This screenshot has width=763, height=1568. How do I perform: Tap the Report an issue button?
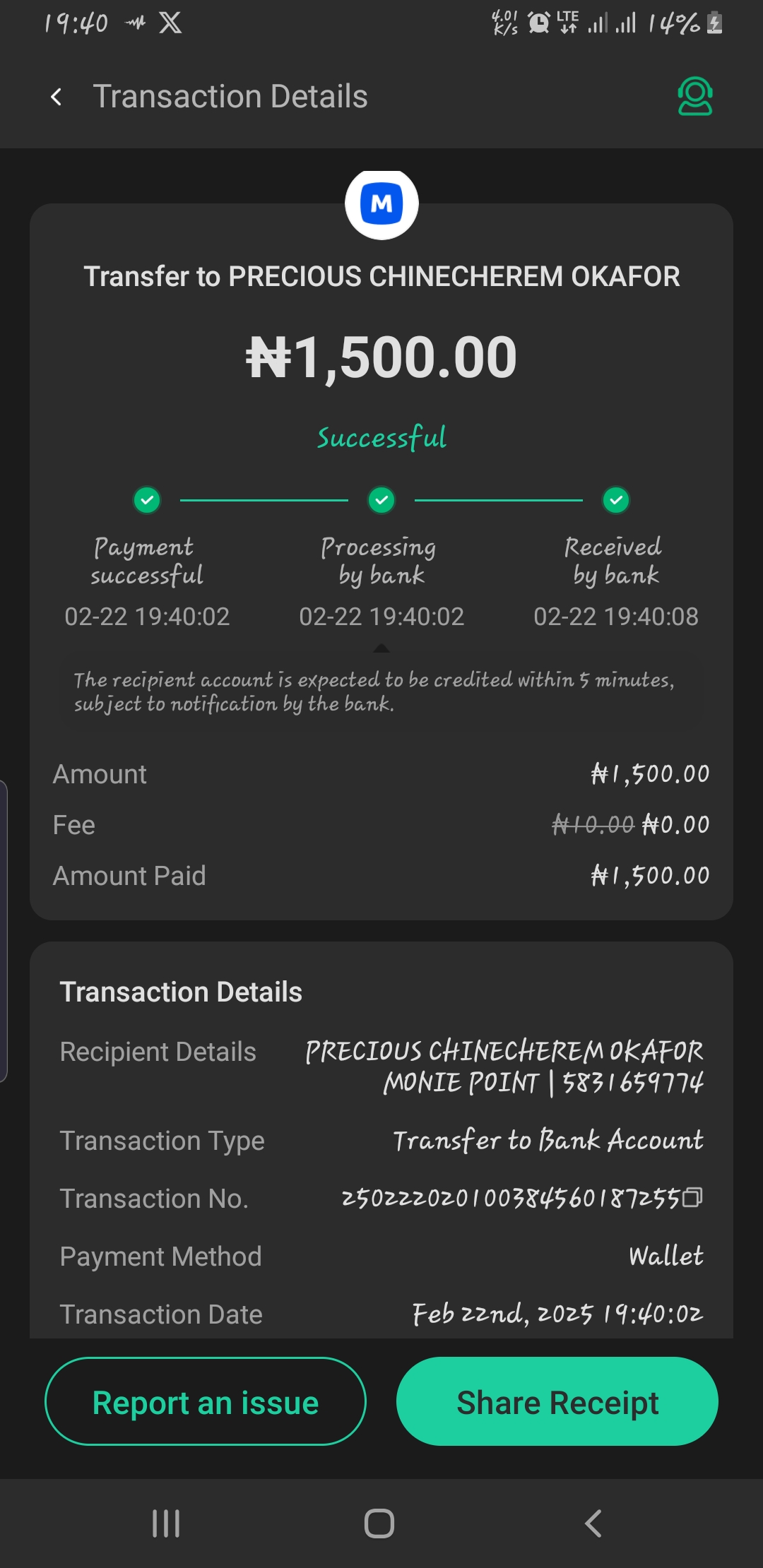(x=206, y=1402)
